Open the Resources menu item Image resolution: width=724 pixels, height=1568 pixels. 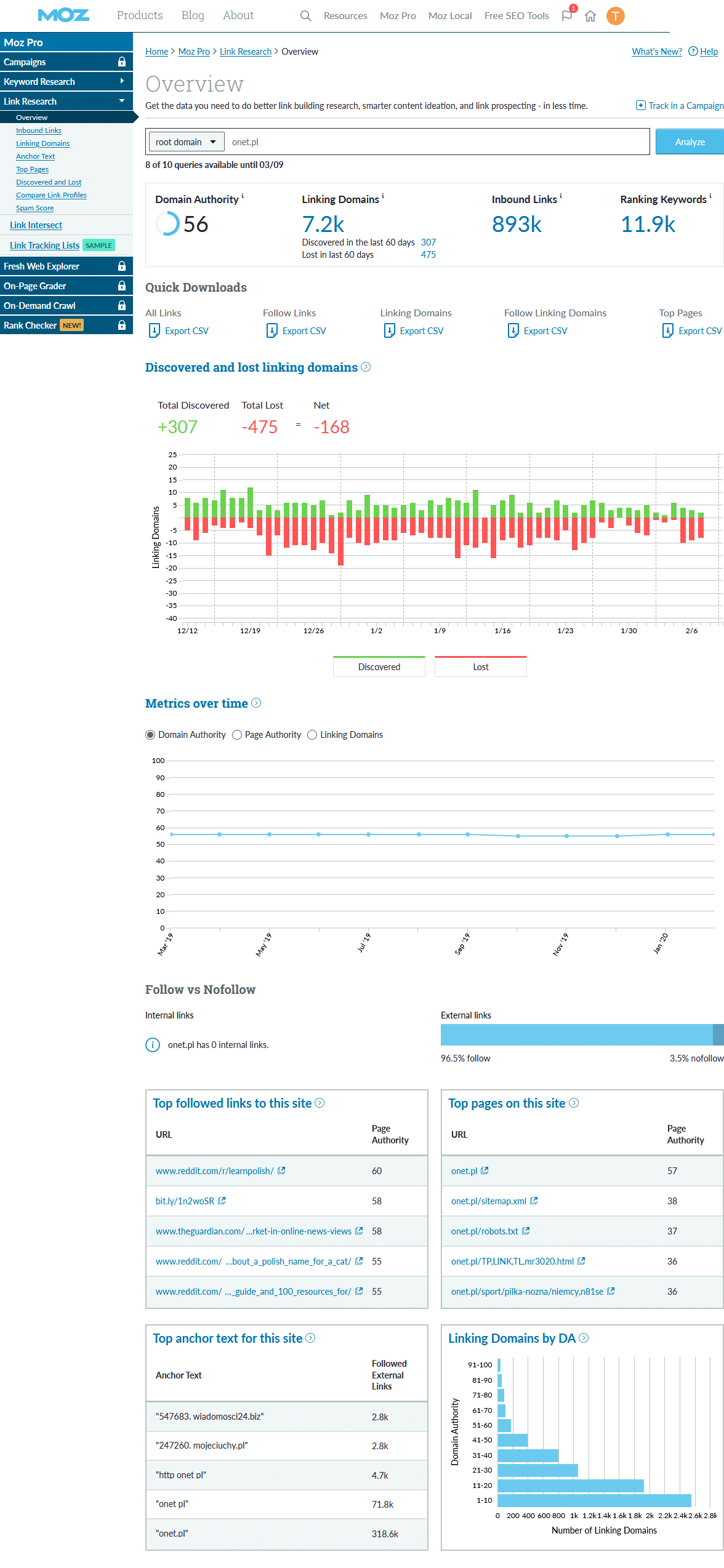pyautogui.click(x=345, y=16)
